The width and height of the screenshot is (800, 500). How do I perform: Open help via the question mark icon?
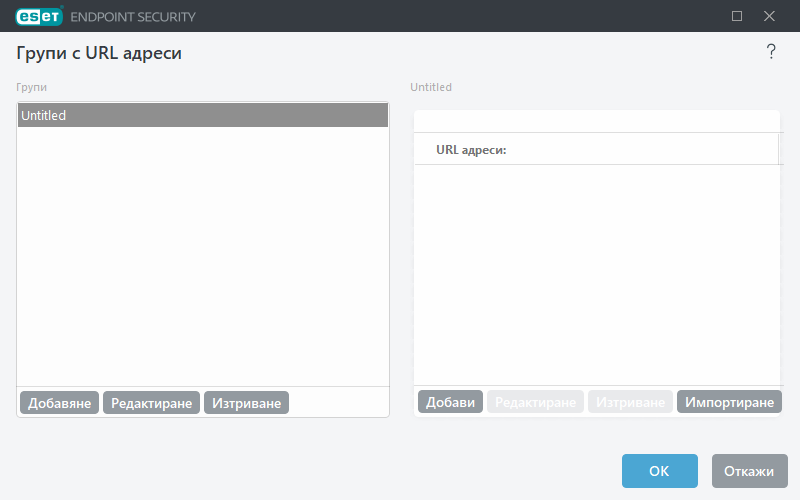[x=771, y=52]
